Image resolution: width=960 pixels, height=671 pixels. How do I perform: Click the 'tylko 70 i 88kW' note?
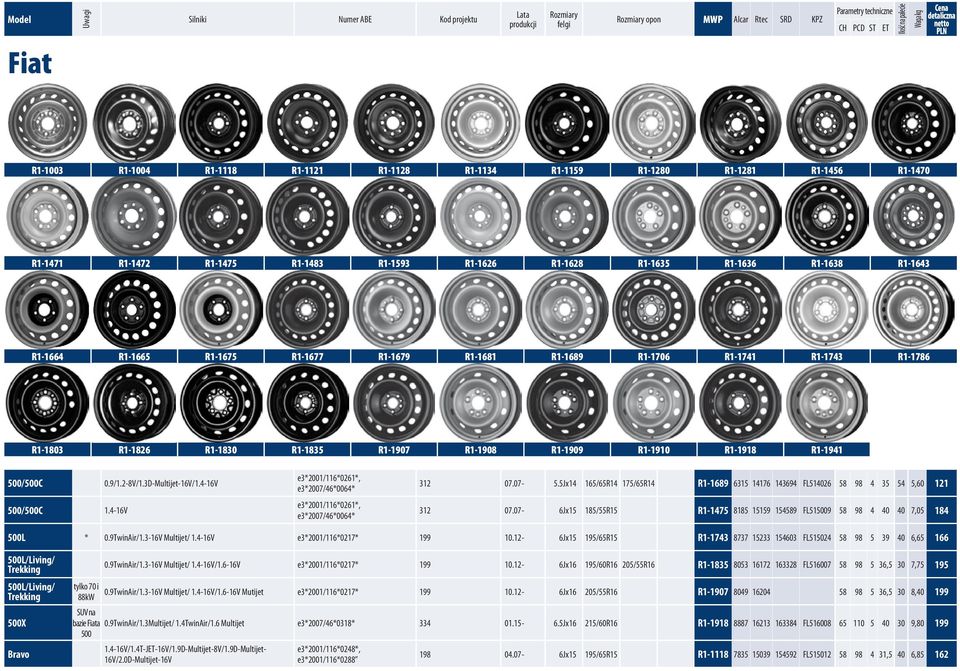[86, 592]
